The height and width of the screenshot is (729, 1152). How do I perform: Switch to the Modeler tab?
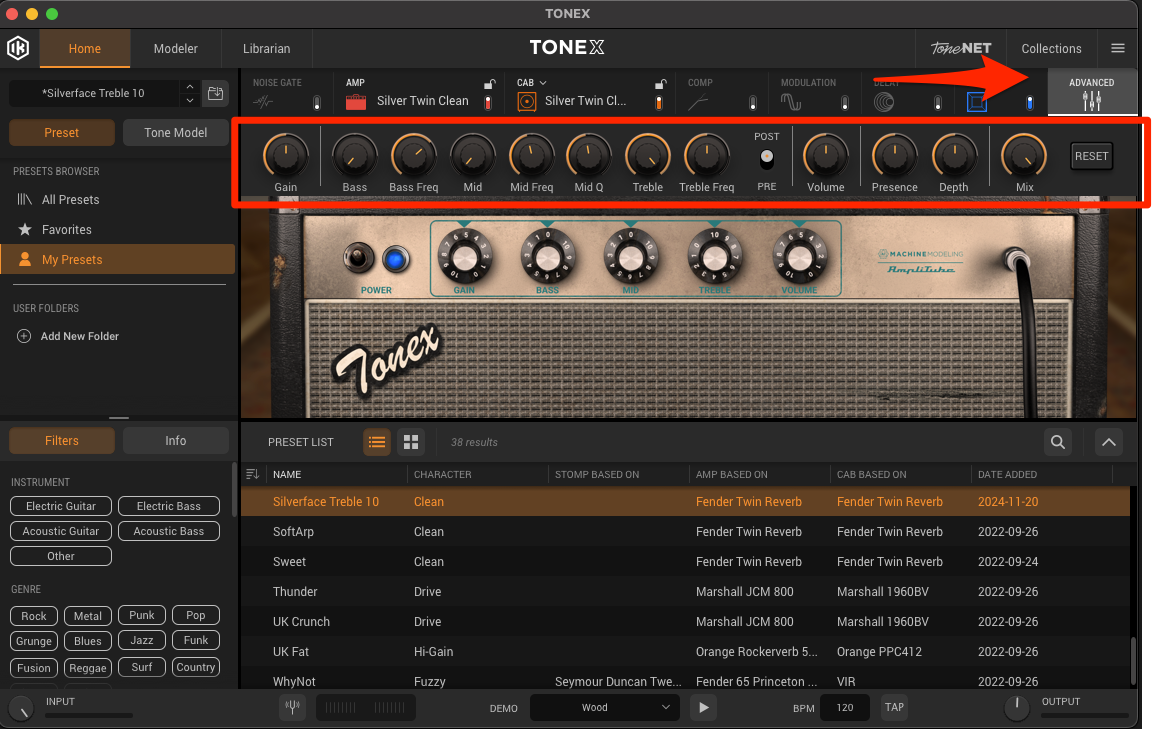(x=175, y=48)
